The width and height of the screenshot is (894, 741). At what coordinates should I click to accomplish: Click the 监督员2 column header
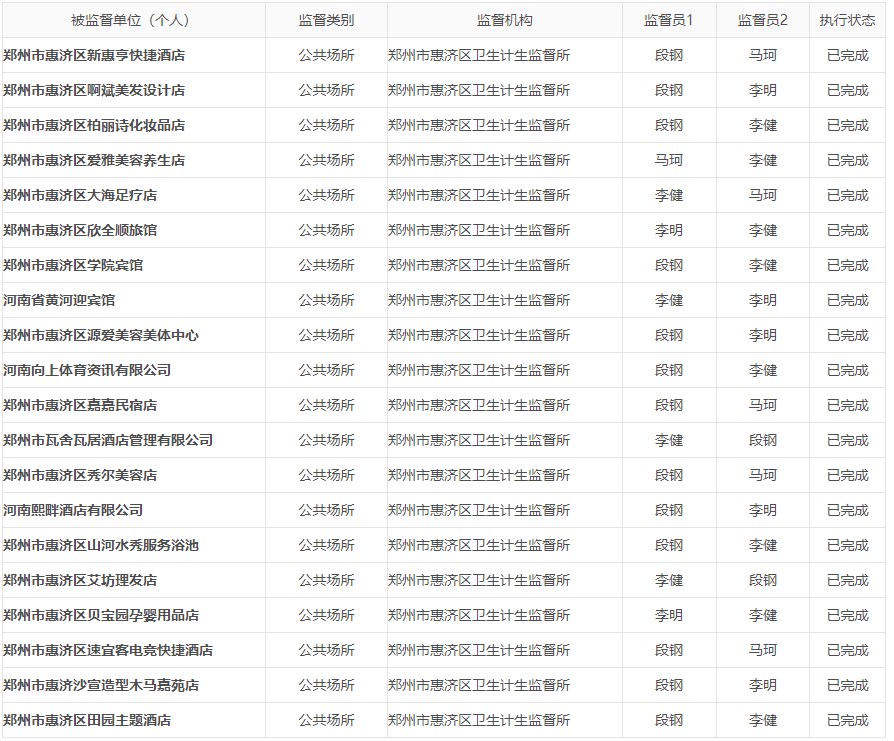(762, 21)
